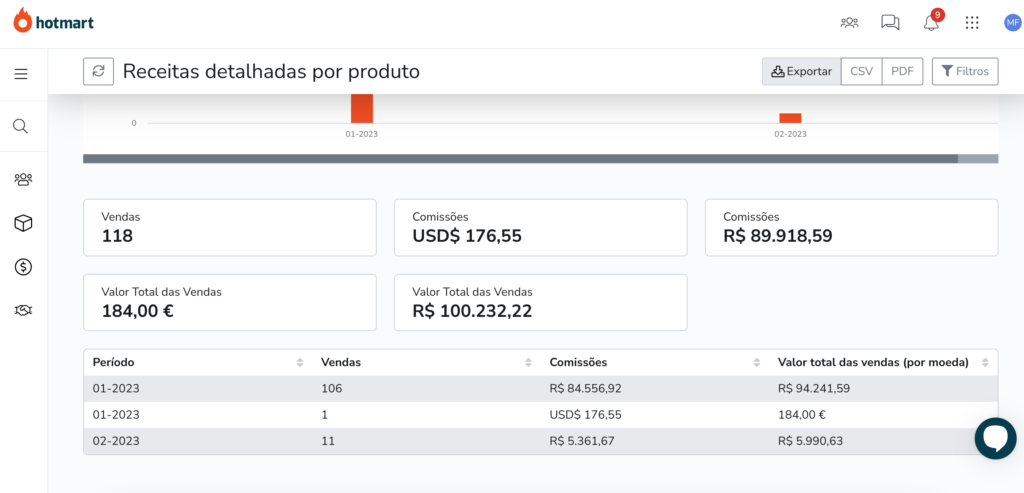Viewport: 1024px width, 493px height.
Task: Click the search magnifier icon in sidebar
Action: pyautogui.click(x=21, y=126)
